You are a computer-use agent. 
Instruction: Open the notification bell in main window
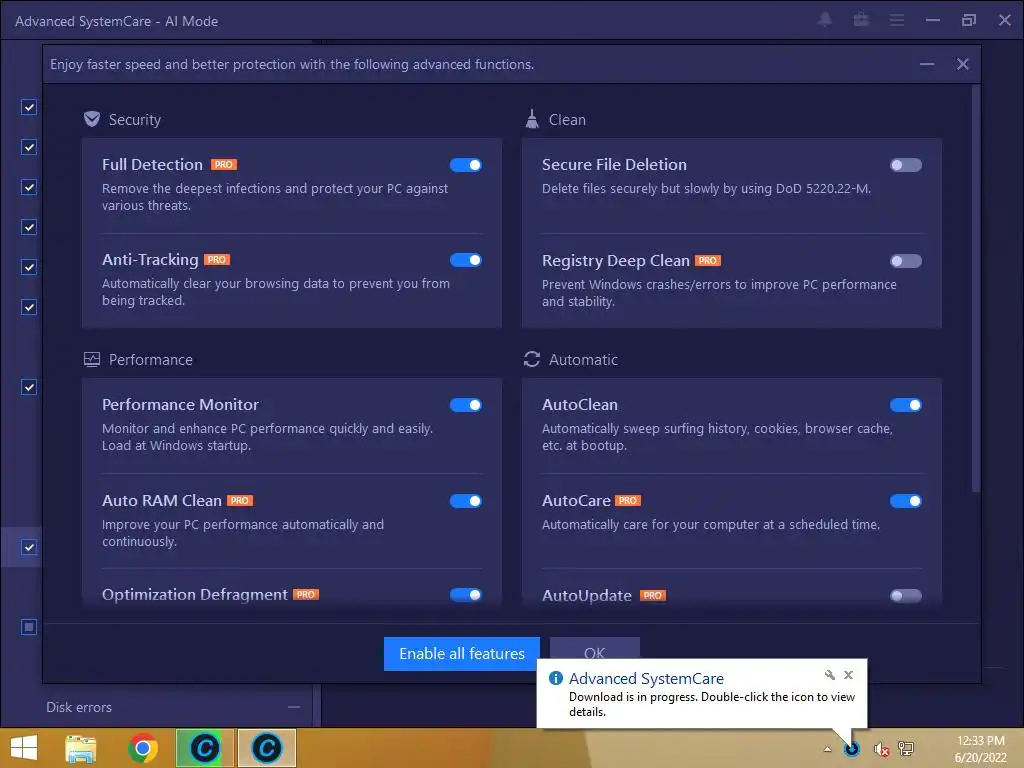(825, 20)
